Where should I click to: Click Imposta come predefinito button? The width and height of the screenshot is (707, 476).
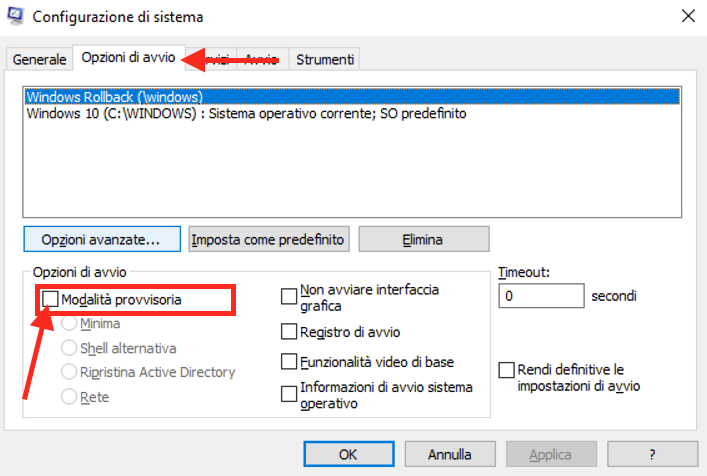tap(269, 239)
